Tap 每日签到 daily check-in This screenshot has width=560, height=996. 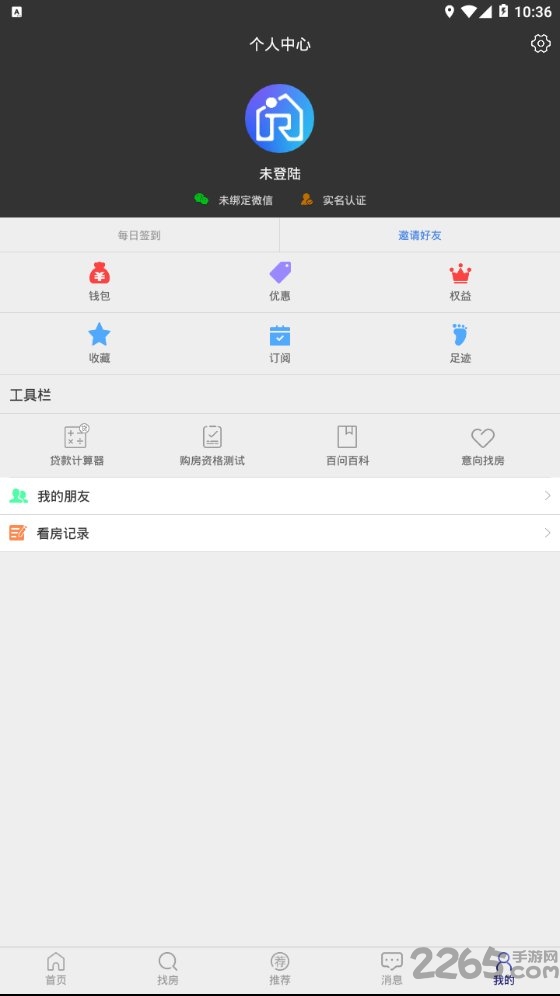(139, 235)
